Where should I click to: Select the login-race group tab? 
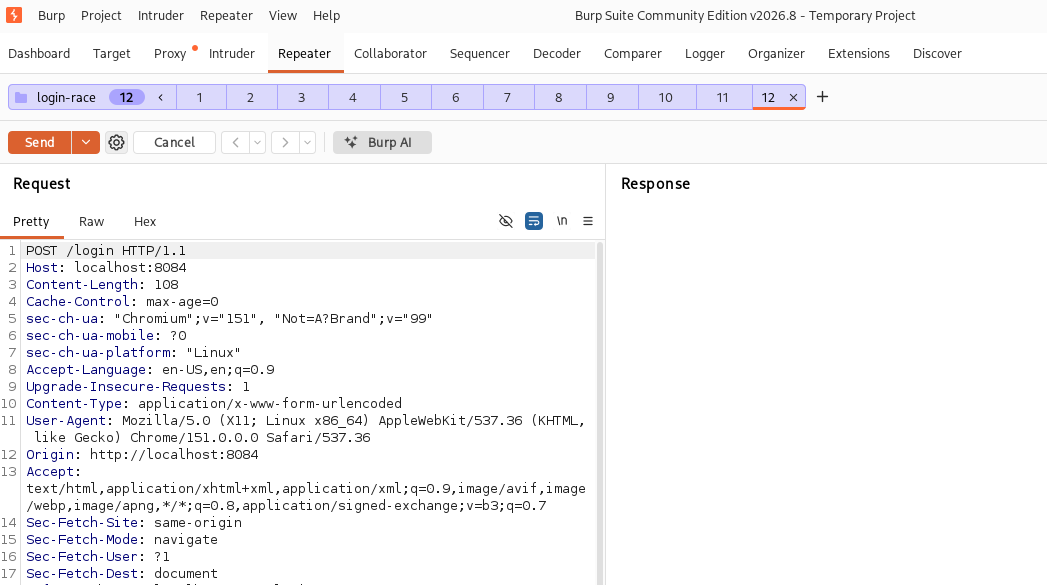[x=66, y=98]
